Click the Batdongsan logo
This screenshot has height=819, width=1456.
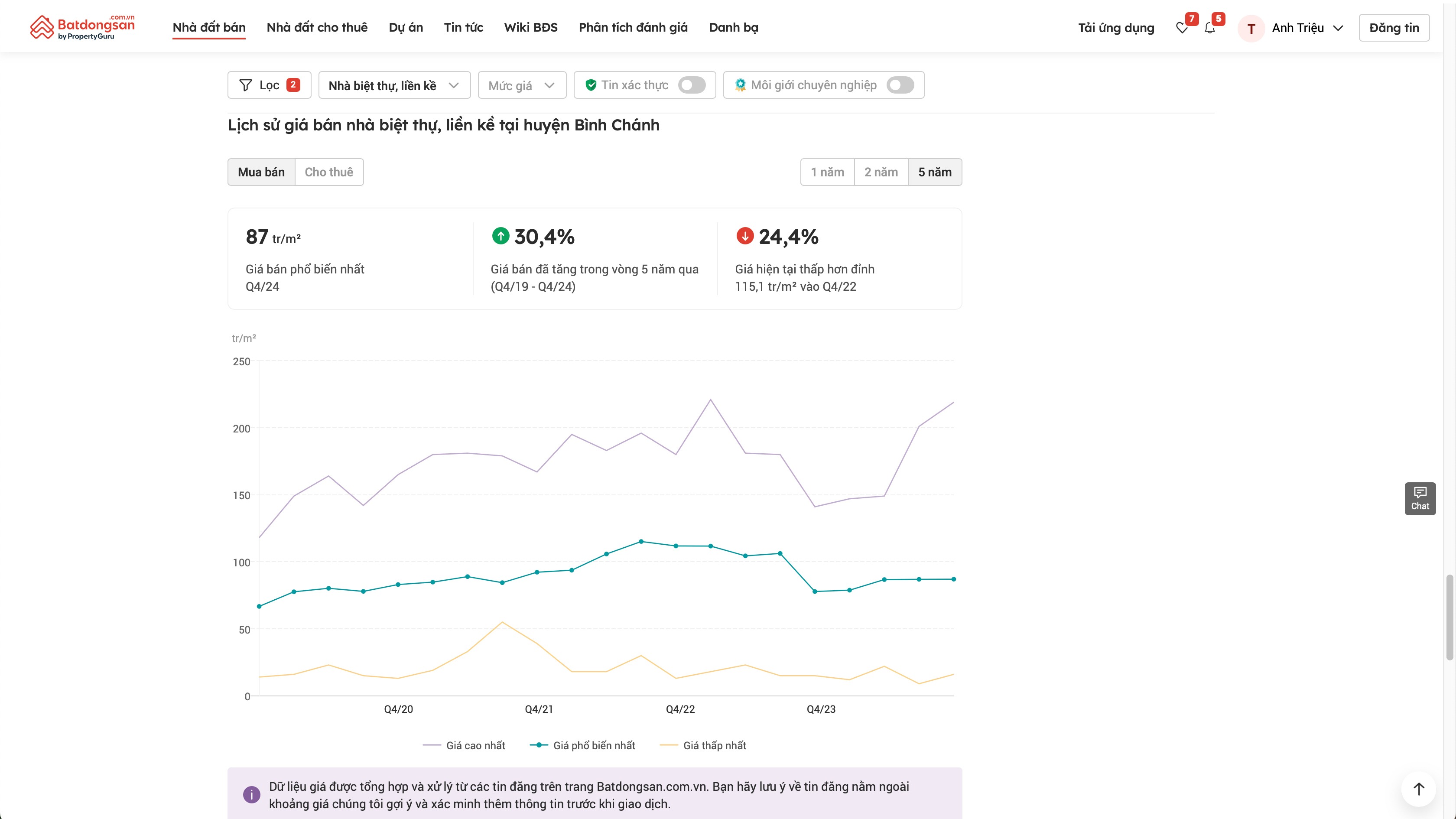click(82, 27)
